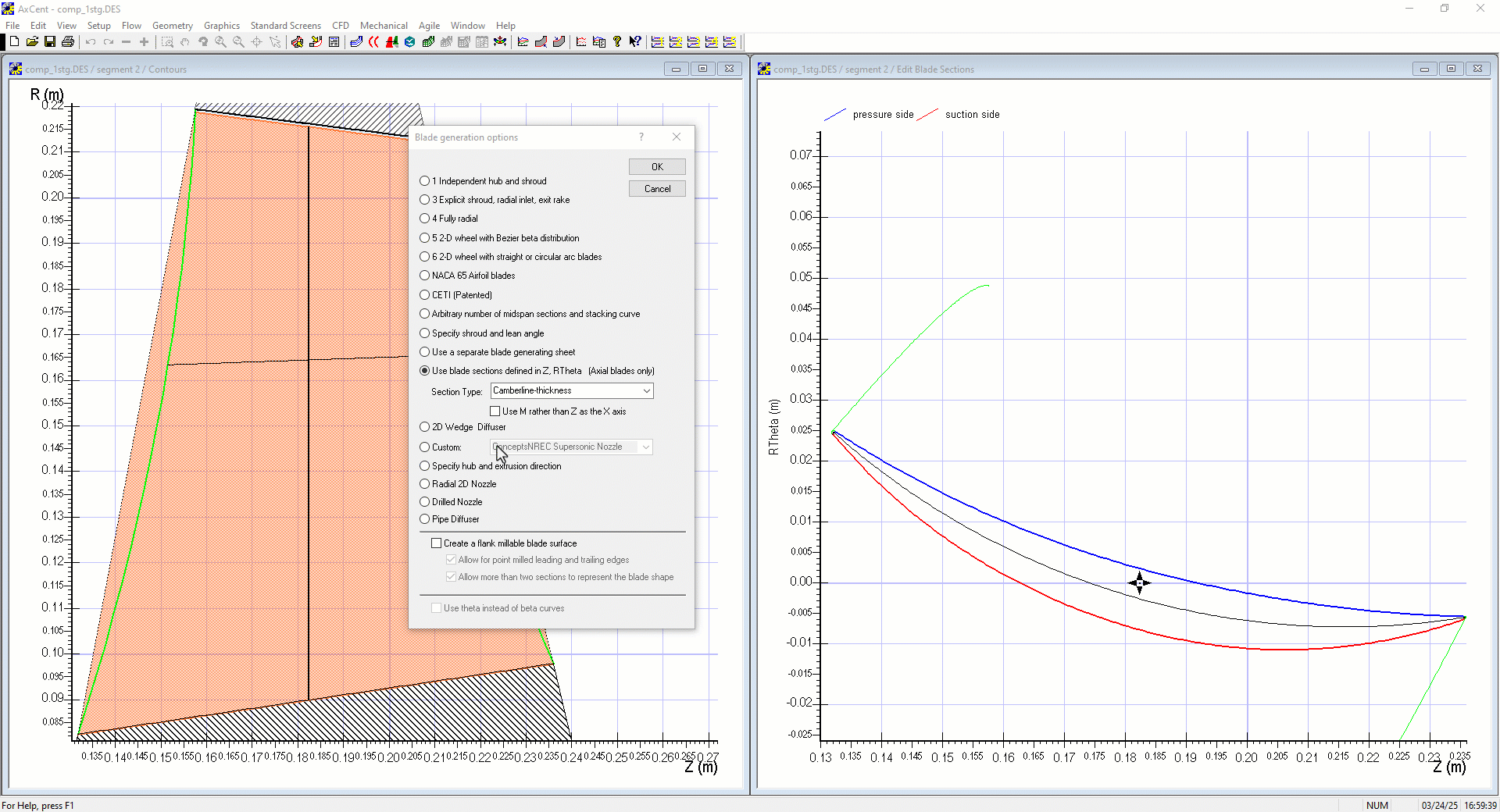
Task: Select the zoom in magnifier tool
Action: 221,42
